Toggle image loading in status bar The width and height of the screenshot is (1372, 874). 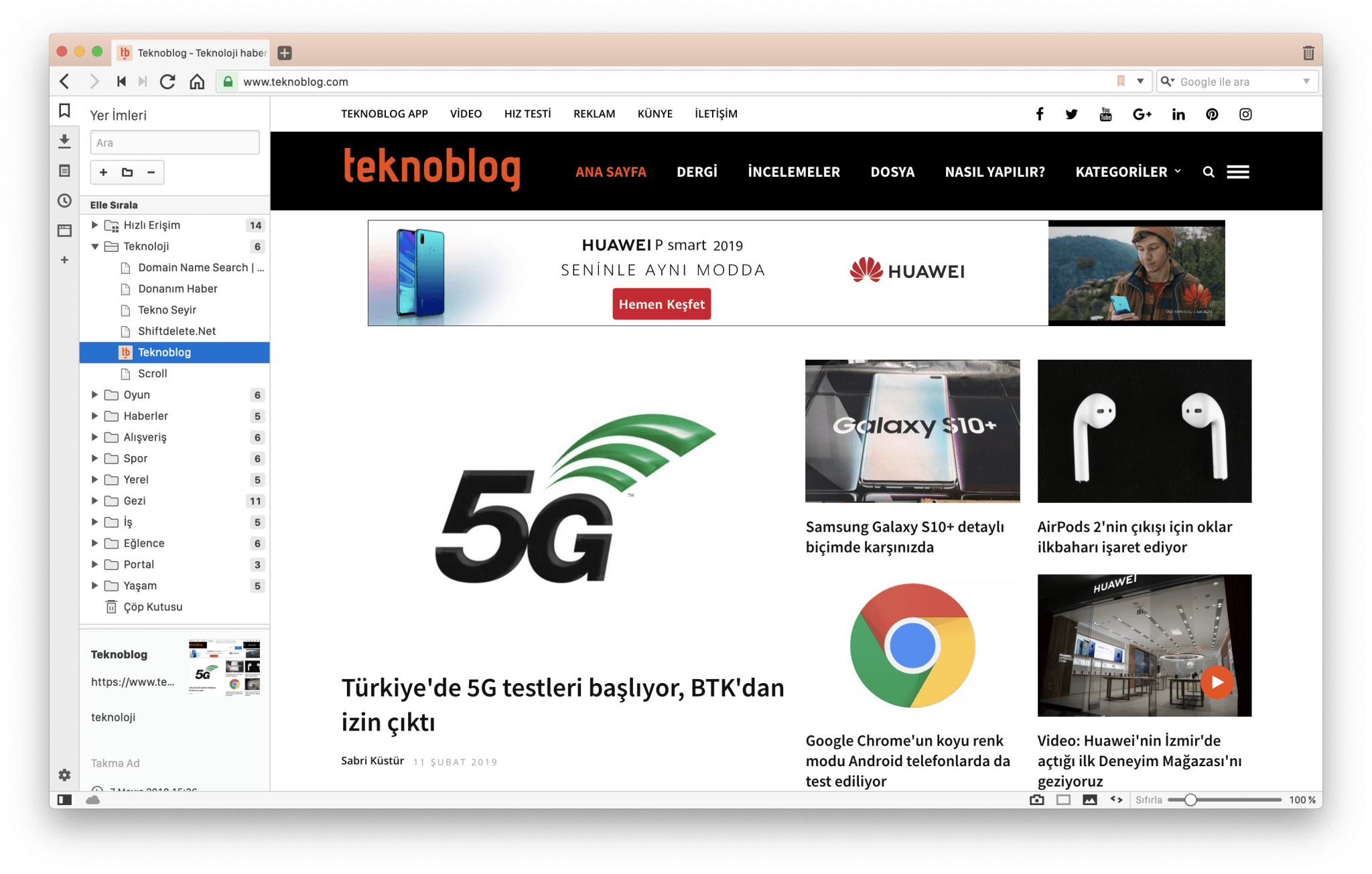(1090, 800)
